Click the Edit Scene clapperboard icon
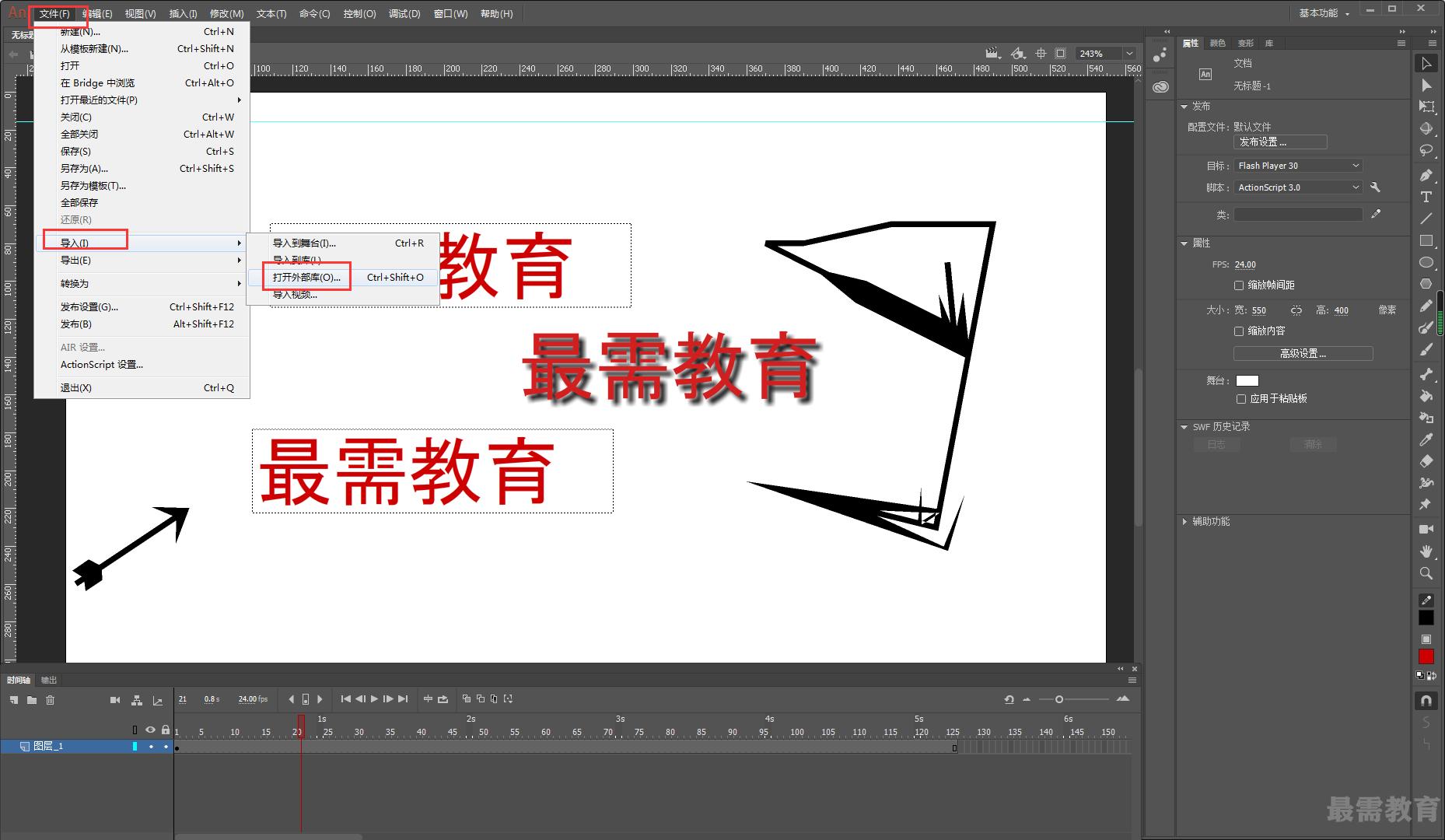 click(x=992, y=53)
